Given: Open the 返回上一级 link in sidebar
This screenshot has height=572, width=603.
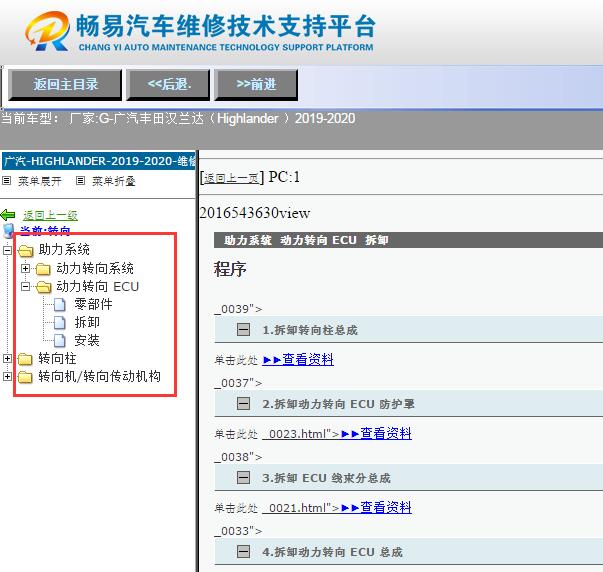Looking at the screenshot, I should click(x=50, y=215).
